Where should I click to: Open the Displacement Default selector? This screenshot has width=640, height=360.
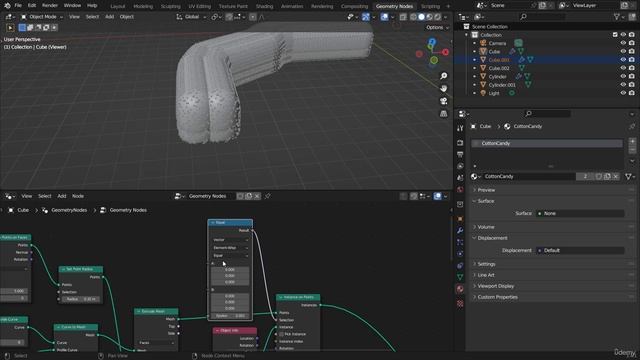(580, 251)
